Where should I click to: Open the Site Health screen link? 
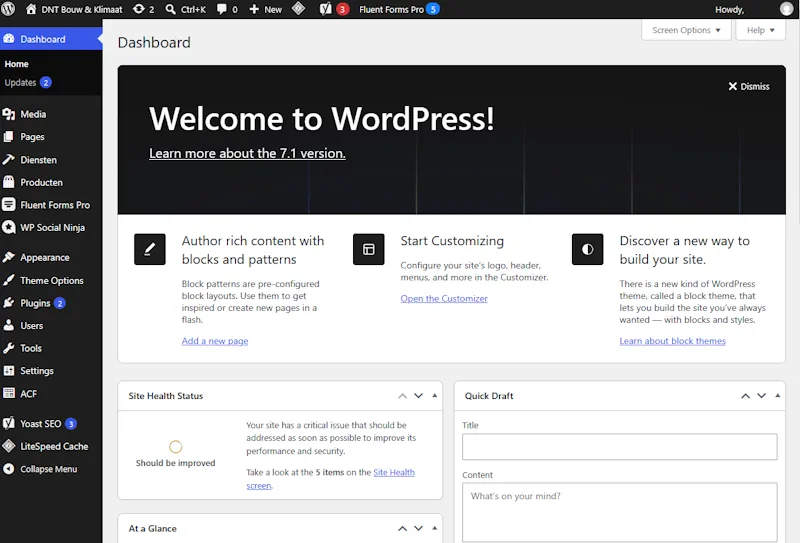tap(393, 473)
